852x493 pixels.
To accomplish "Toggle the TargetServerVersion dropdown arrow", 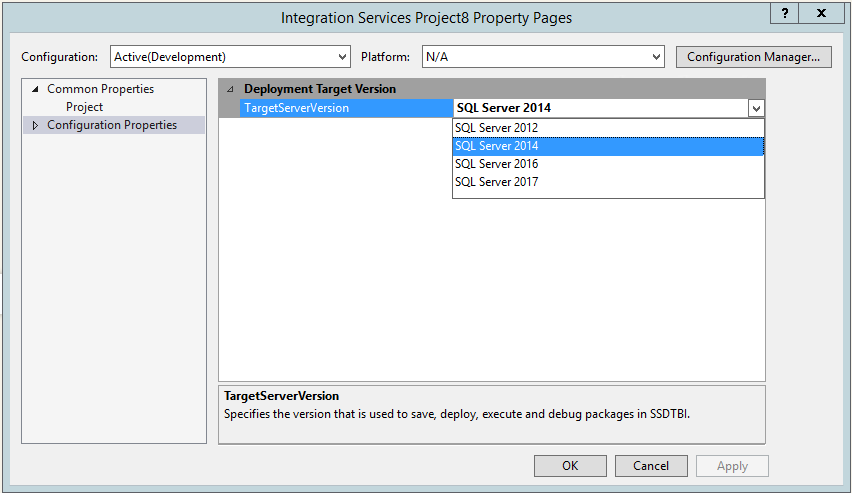I will point(756,108).
